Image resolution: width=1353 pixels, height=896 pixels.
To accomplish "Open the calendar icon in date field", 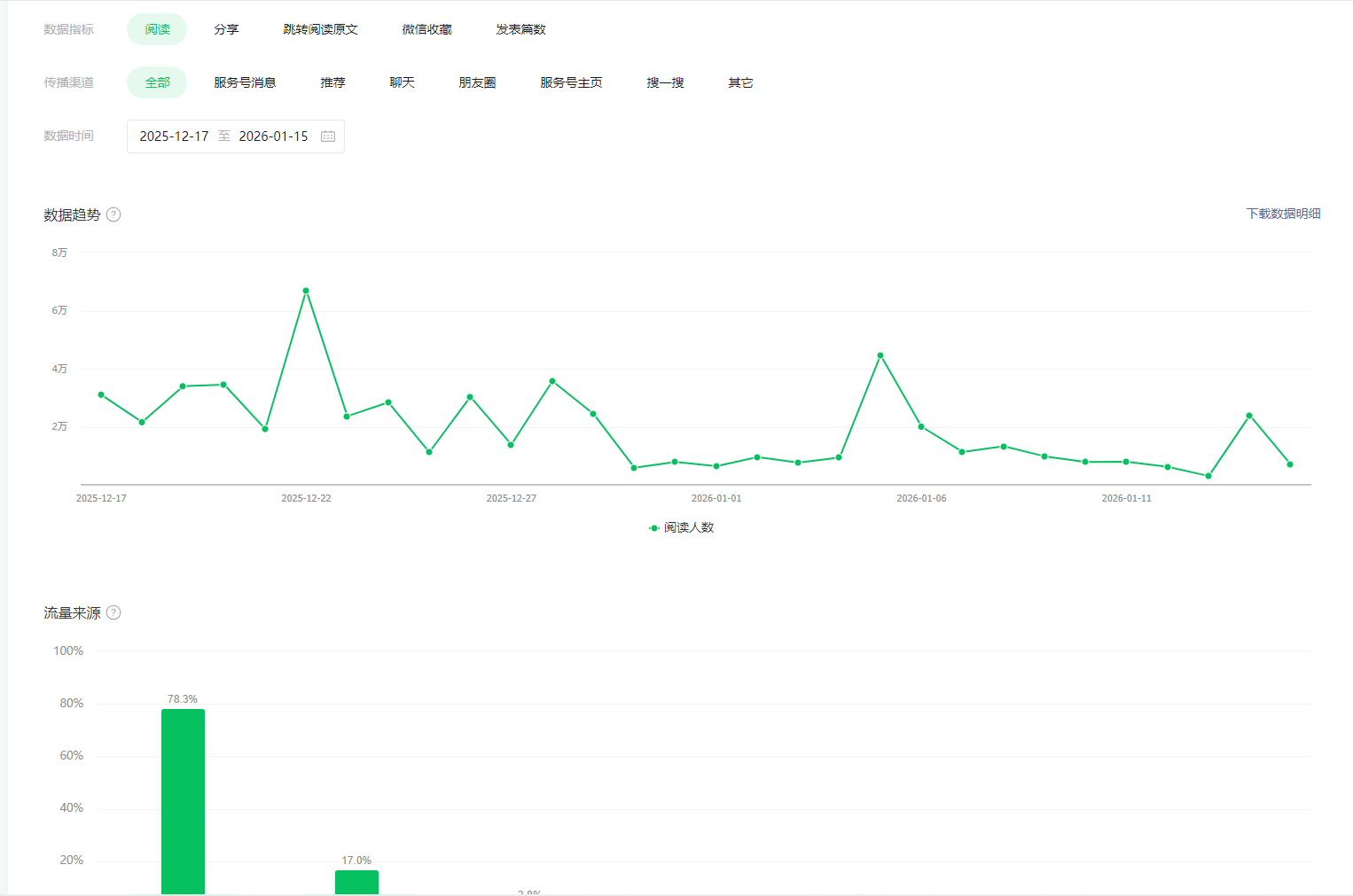I will click(x=328, y=136).
